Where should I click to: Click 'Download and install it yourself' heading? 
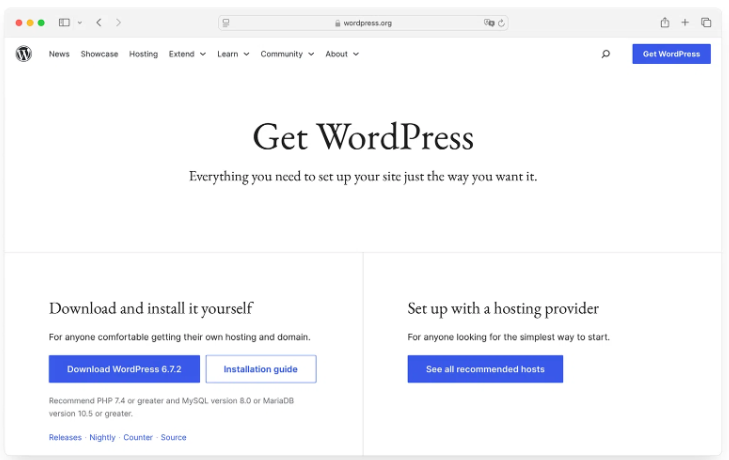click(151, 308)
